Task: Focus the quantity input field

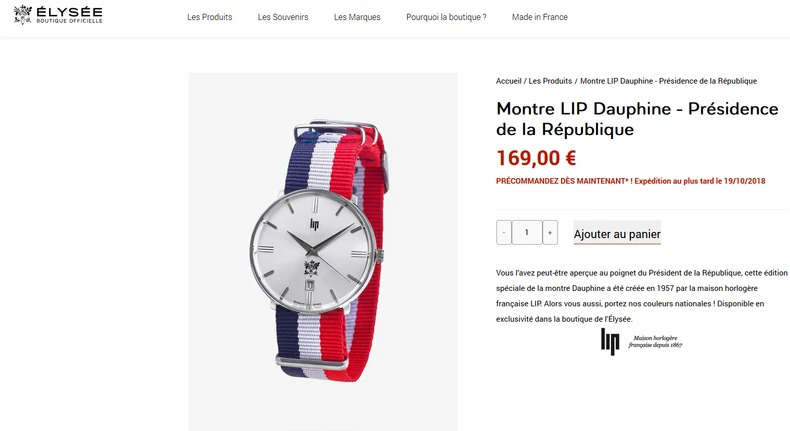Action: pos(527,232)
